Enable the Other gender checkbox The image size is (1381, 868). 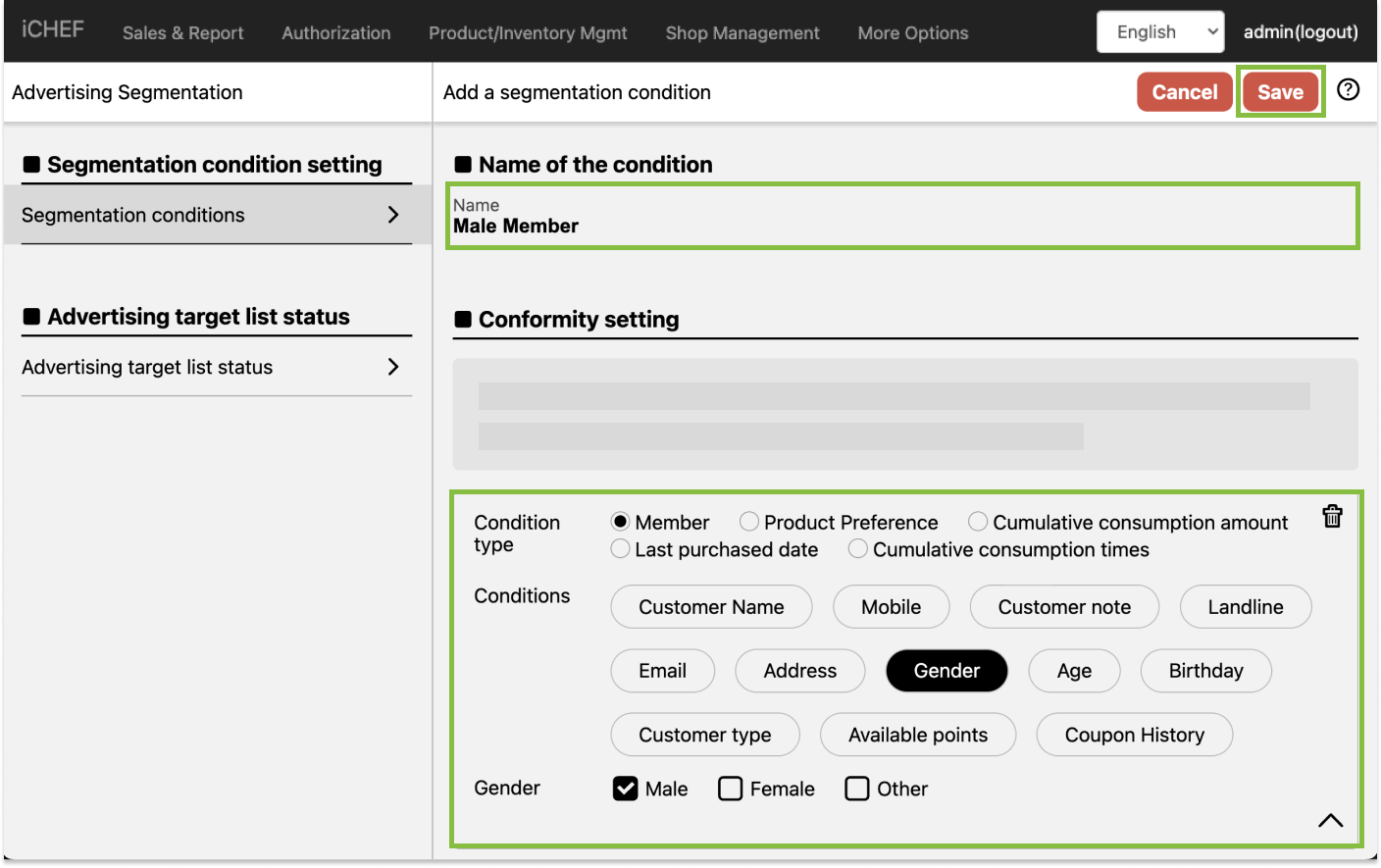[x=856, y=789]
